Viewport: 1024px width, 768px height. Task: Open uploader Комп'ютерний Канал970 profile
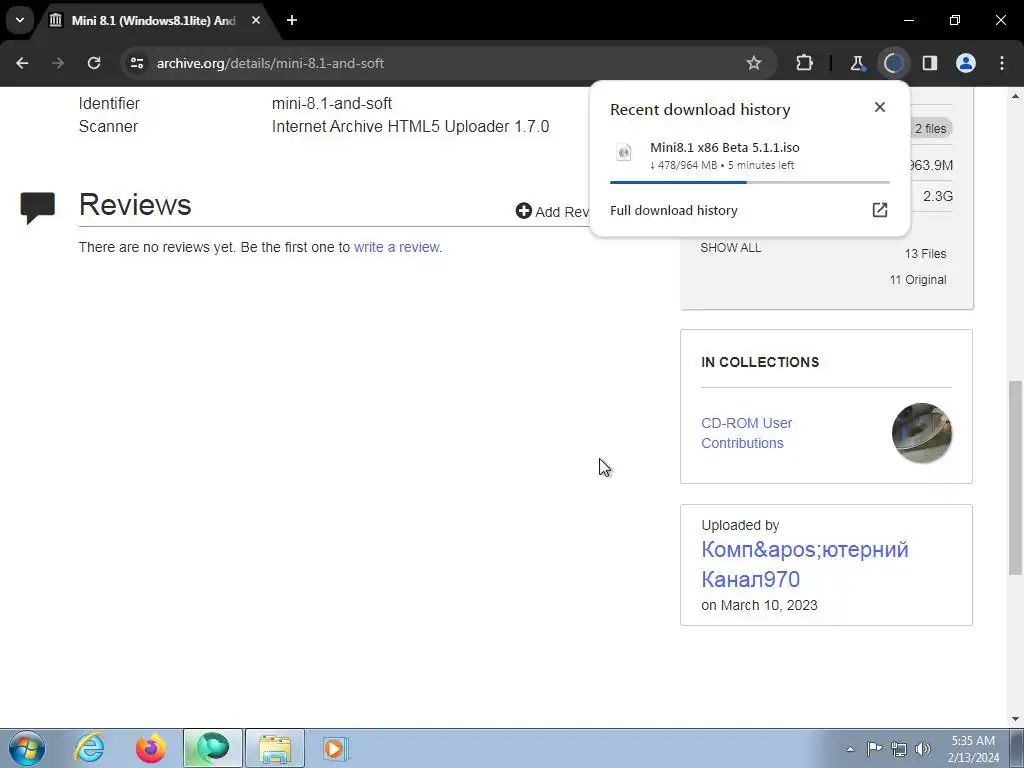click(x=805, y=564)
